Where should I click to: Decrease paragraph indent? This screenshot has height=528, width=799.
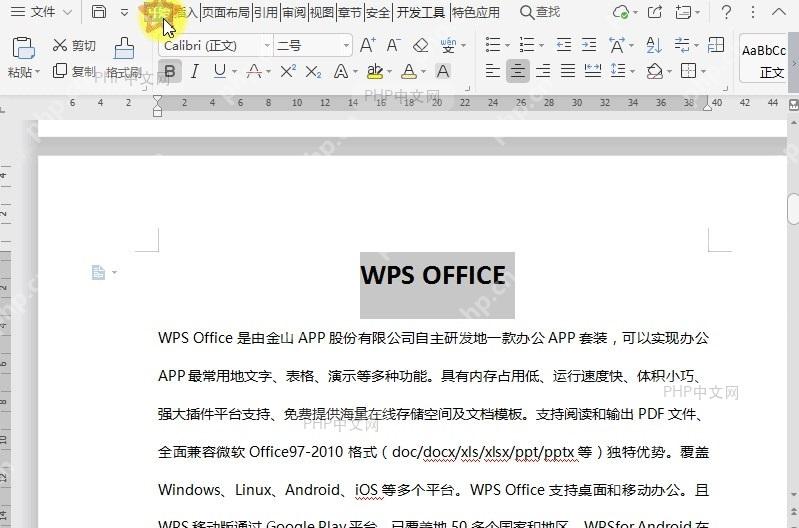point(564,45)
